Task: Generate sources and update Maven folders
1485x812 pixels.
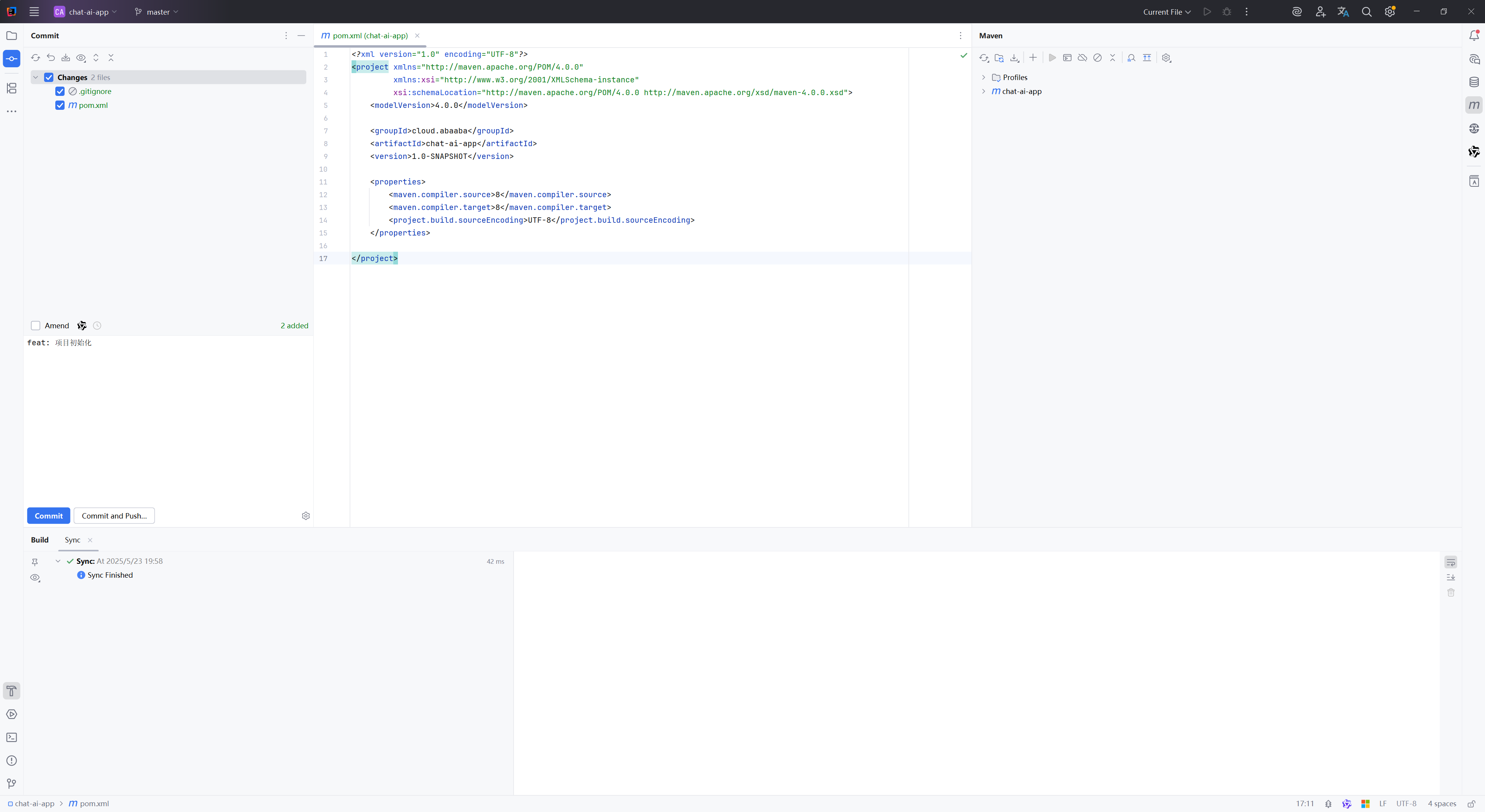Action: point(999,58)
